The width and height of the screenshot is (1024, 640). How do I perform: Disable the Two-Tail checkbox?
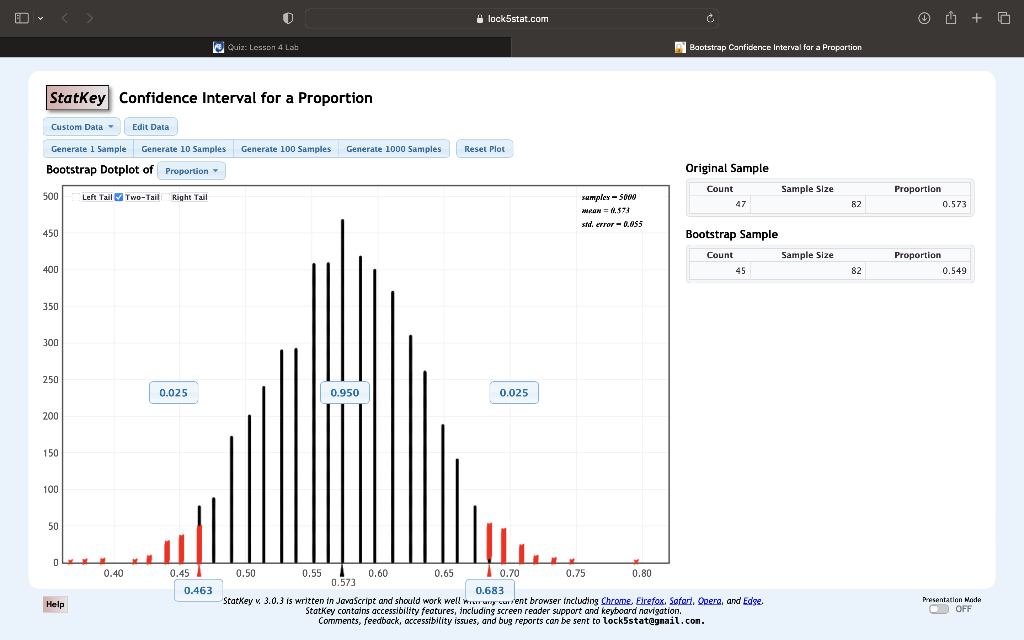119,197
